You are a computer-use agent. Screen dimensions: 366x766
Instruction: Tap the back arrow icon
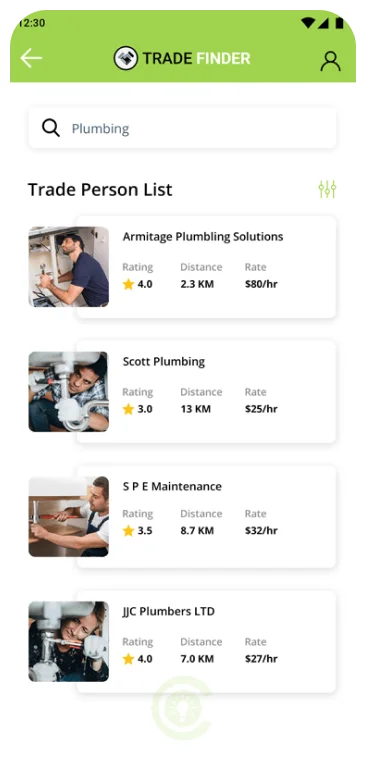point(31,59)
